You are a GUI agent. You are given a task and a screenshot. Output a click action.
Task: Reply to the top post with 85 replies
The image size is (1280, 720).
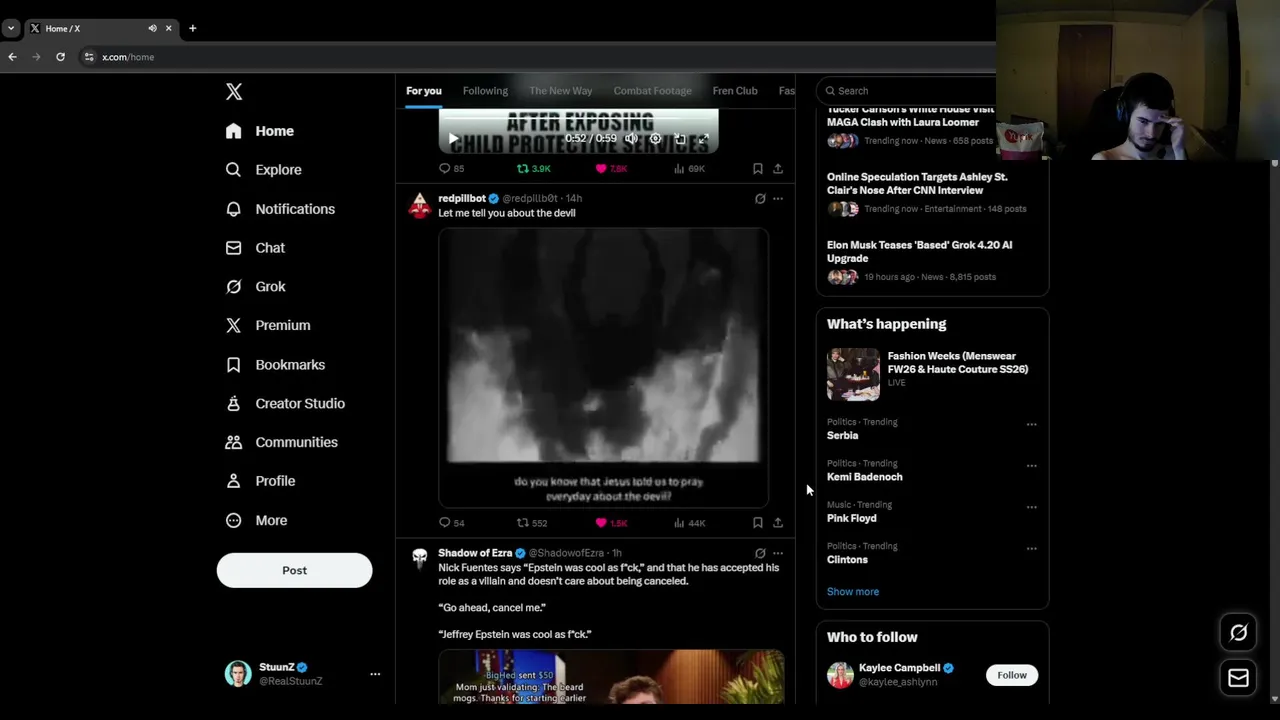point(452,169)
